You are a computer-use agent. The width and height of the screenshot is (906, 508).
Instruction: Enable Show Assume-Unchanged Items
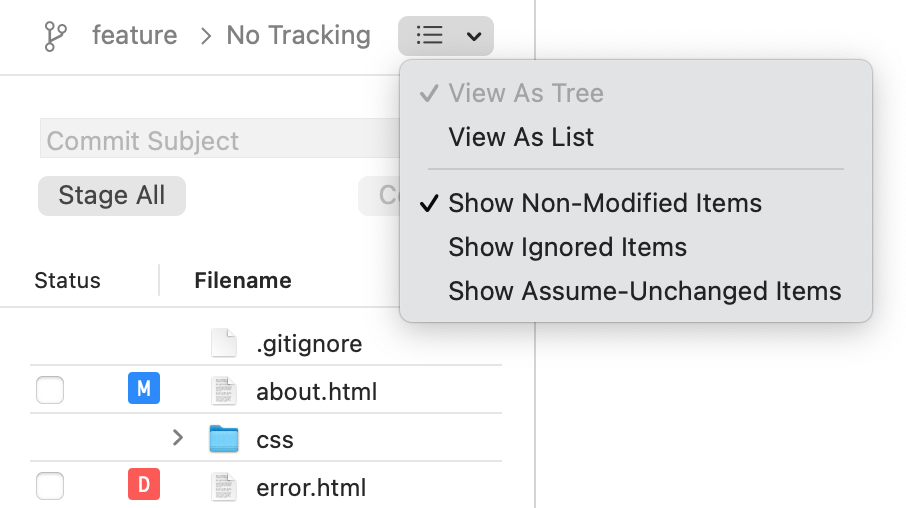644,291
